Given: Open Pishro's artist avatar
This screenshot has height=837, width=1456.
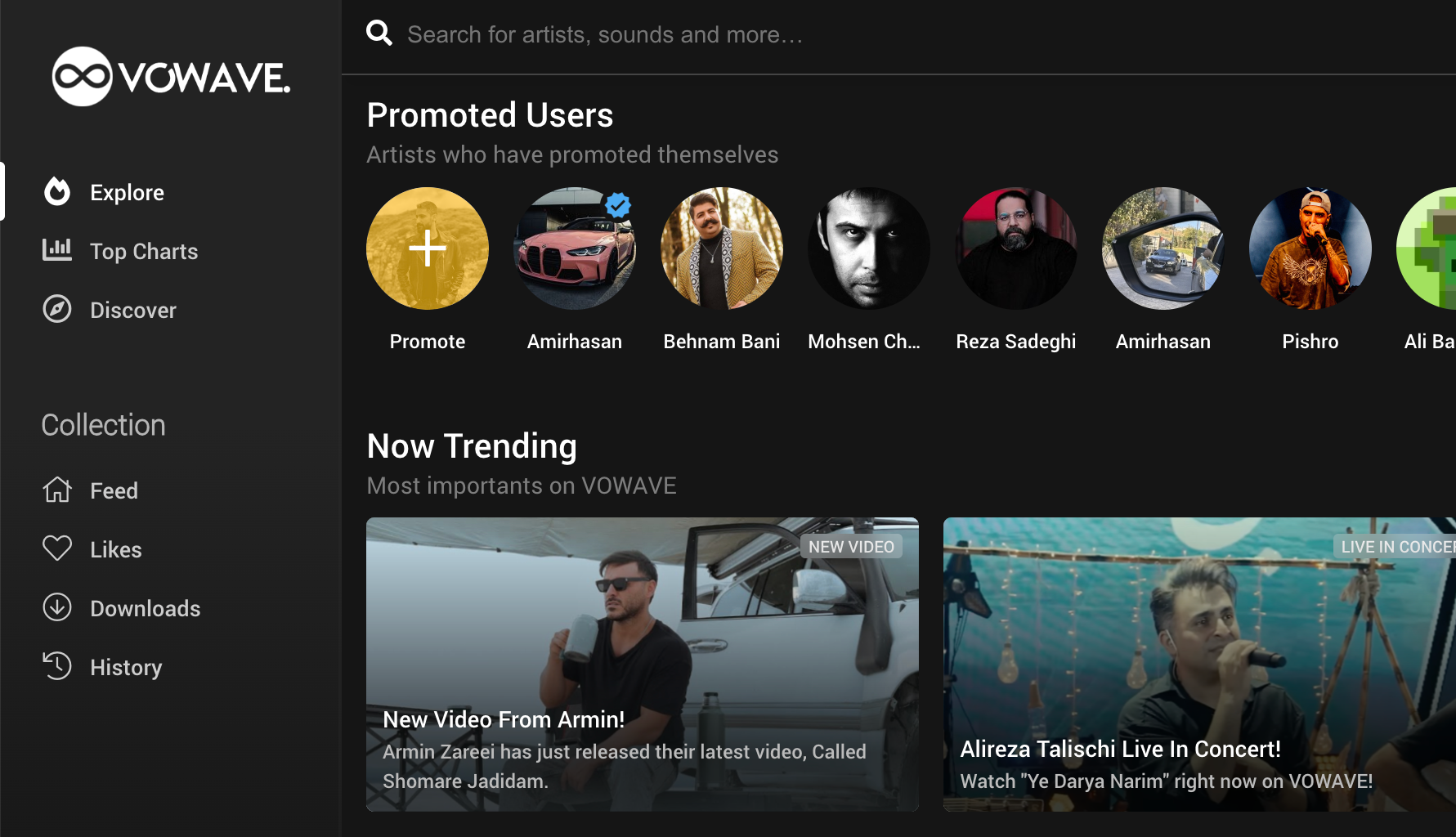Looking at the screenshot, I should [x=1310, y=248].
